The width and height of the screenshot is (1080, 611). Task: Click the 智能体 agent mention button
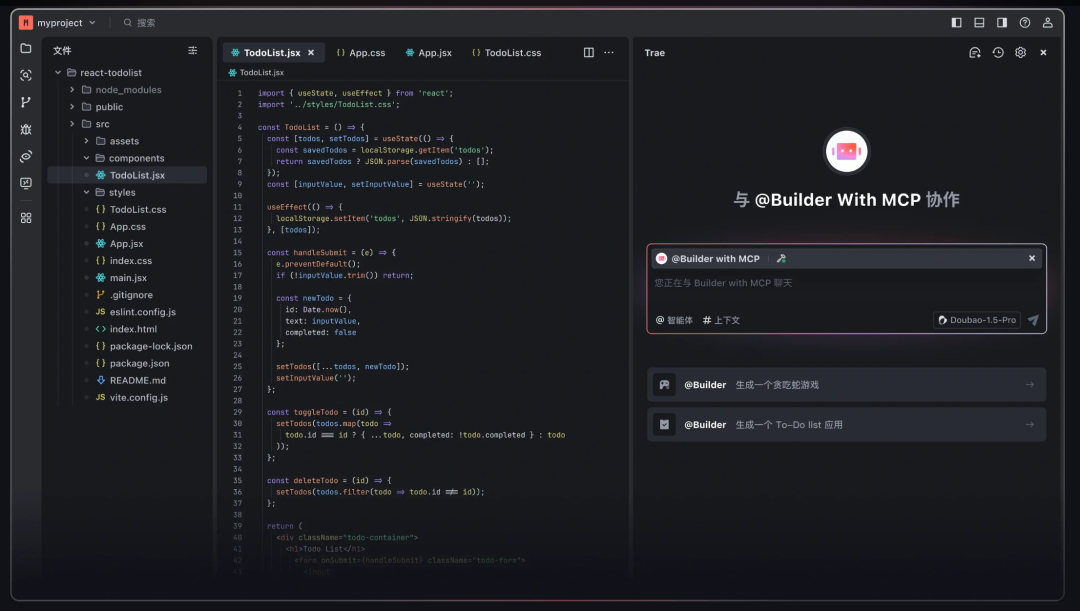point(674,320)
